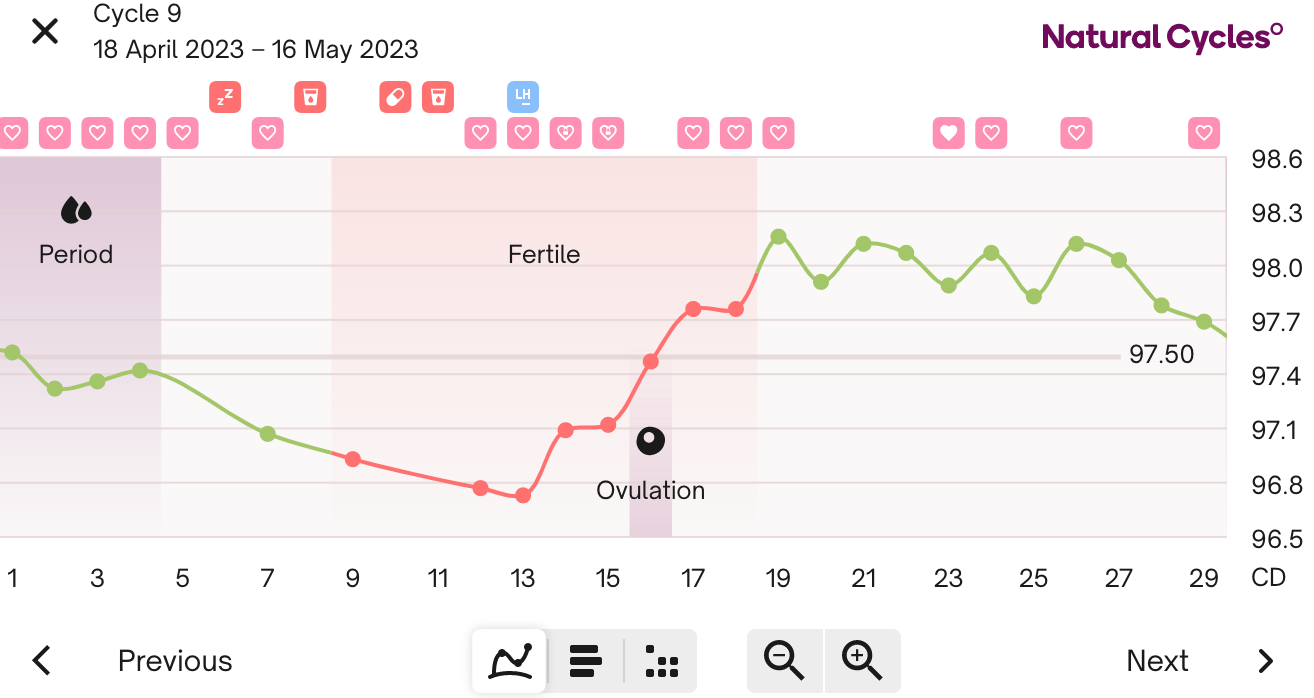
Task: Click the pill medication icon
Action: click(x=395, y=97)
